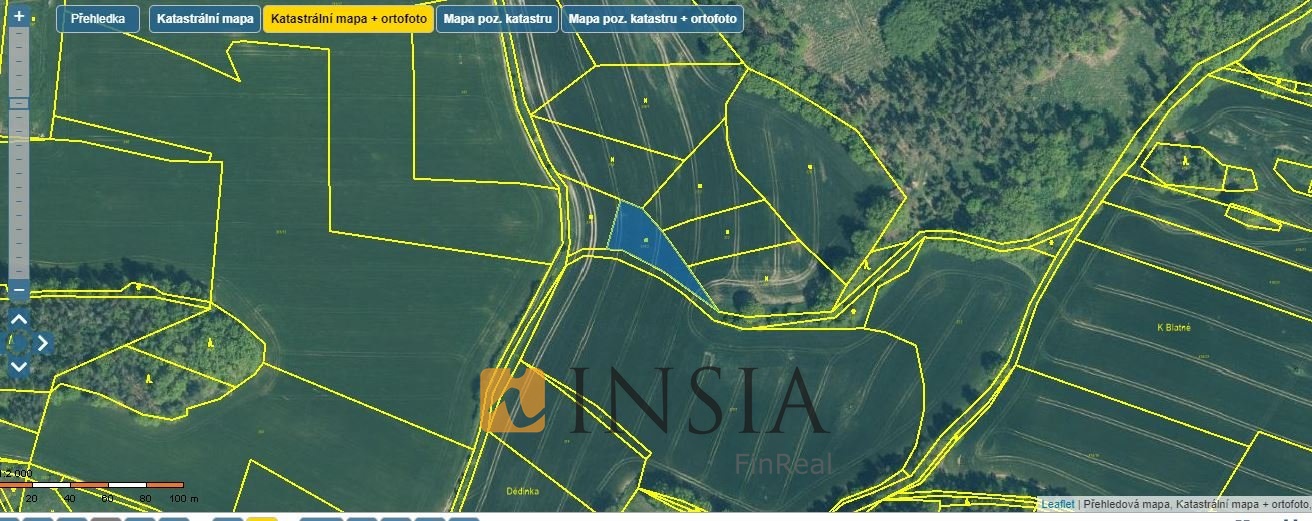The image size is (1312, 521).
Task: Zoom out with the minus button
Action: [x=19, y=291]
